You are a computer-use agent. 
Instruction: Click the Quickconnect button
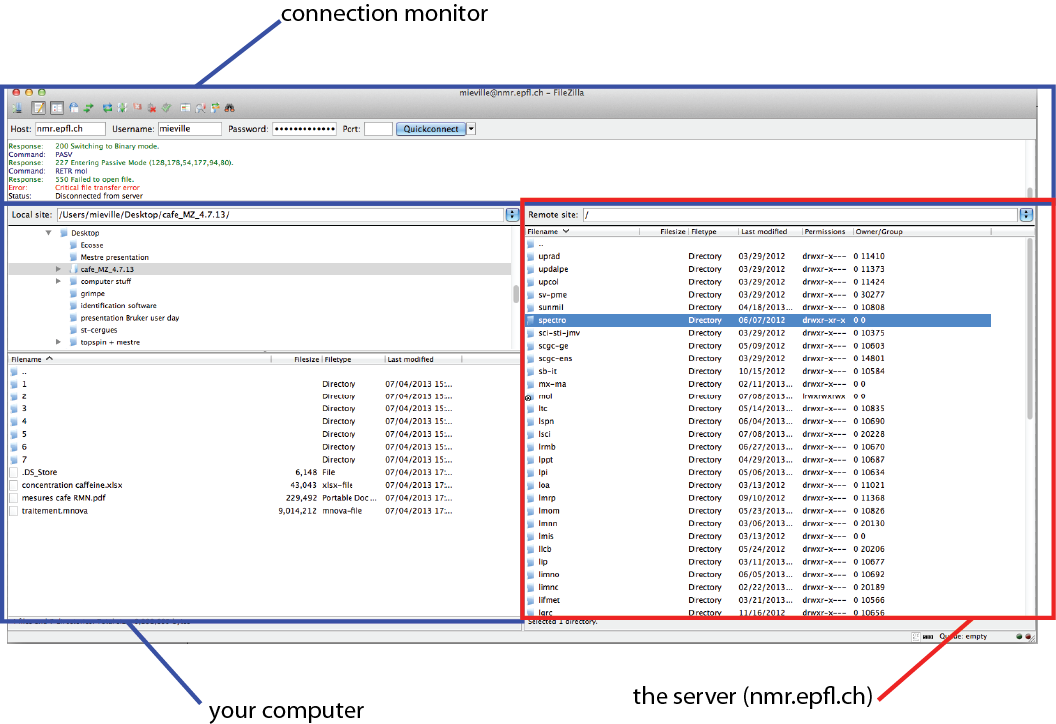[x=430, y=129]
